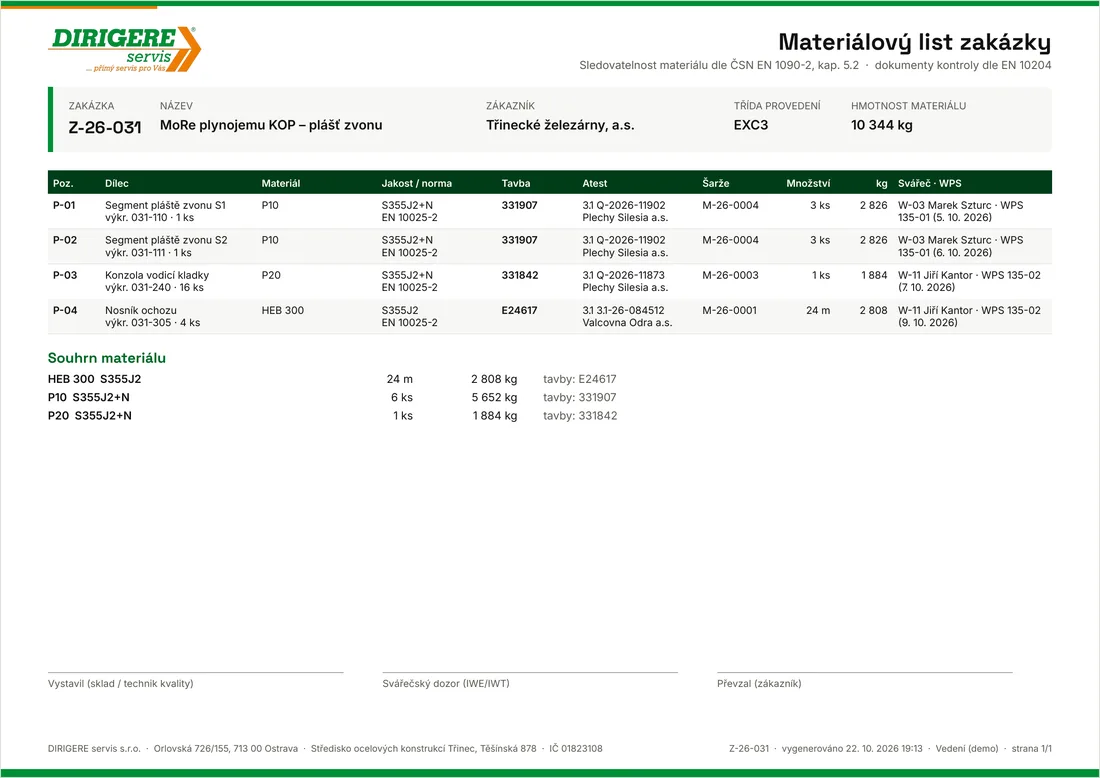Click footer page indicator 'strana 1/1'
The width and height of the screenshot is (1100, 778).
pyautogui.click(x=1031, y=749)
